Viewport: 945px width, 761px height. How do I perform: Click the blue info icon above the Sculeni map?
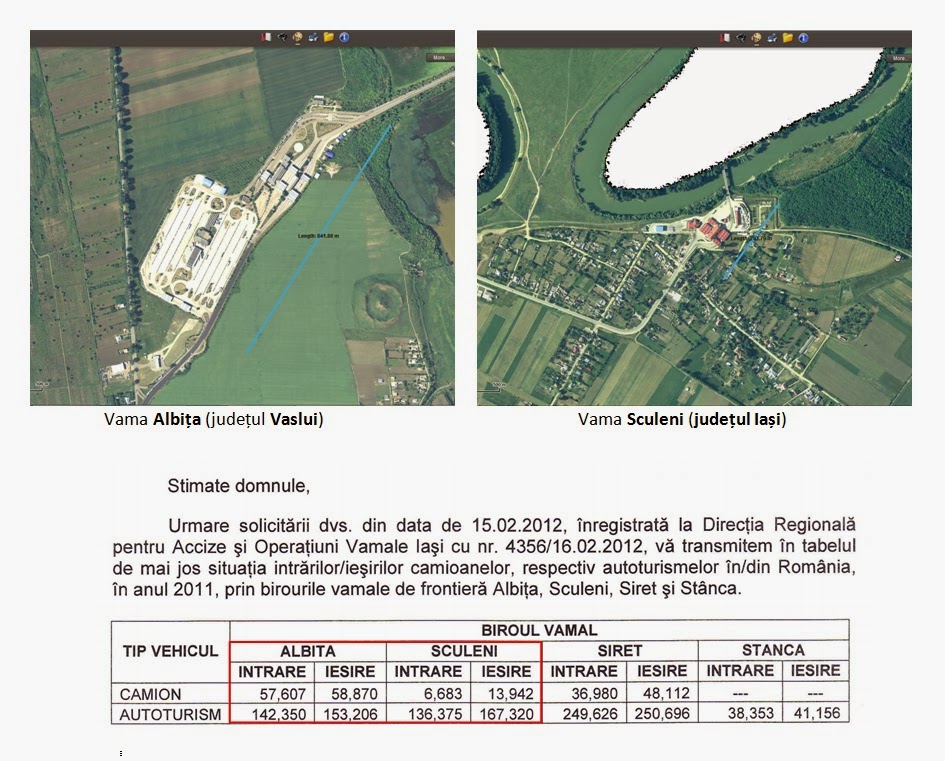(803, 38)
